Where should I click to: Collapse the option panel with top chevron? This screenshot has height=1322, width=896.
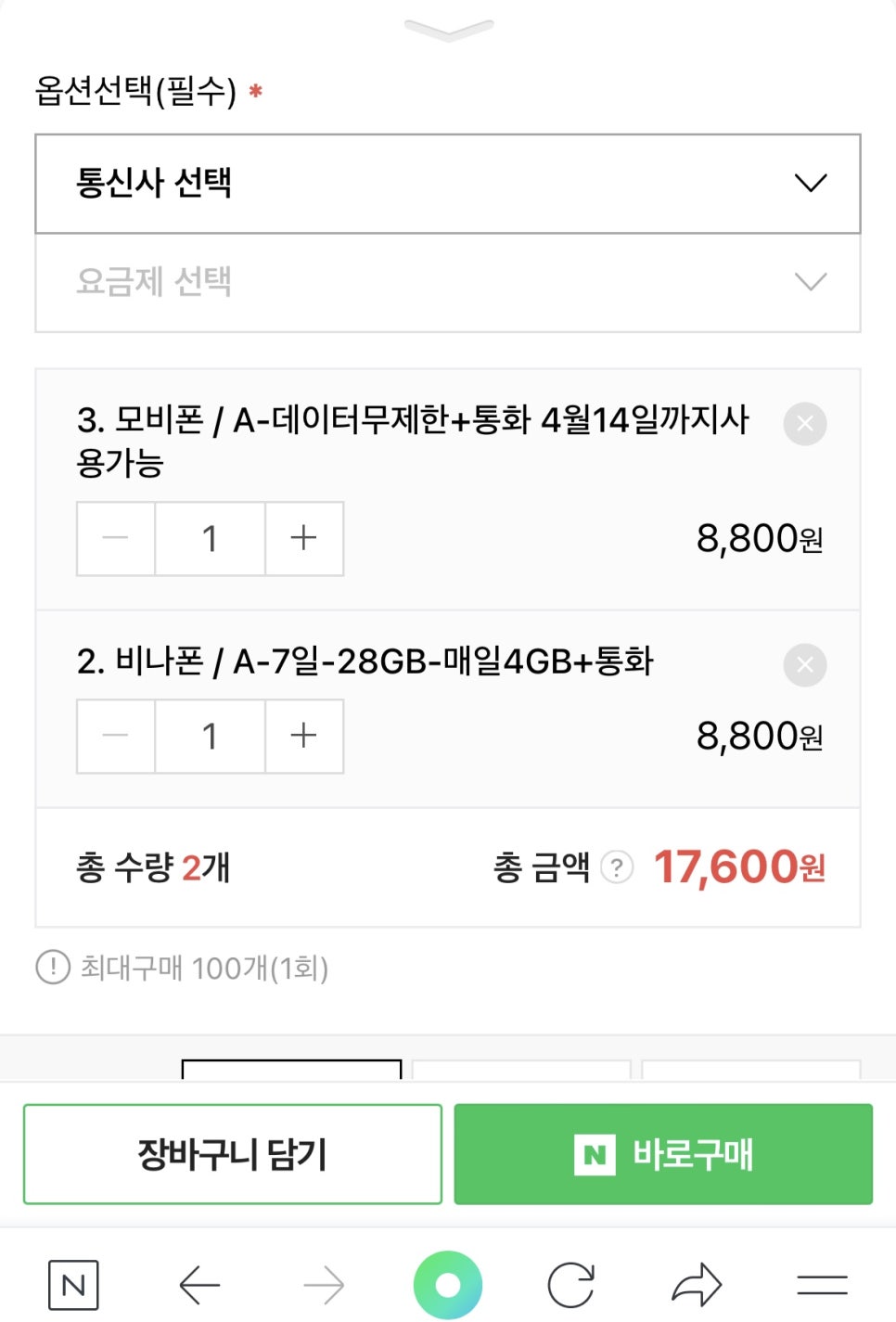coord(449,30)
